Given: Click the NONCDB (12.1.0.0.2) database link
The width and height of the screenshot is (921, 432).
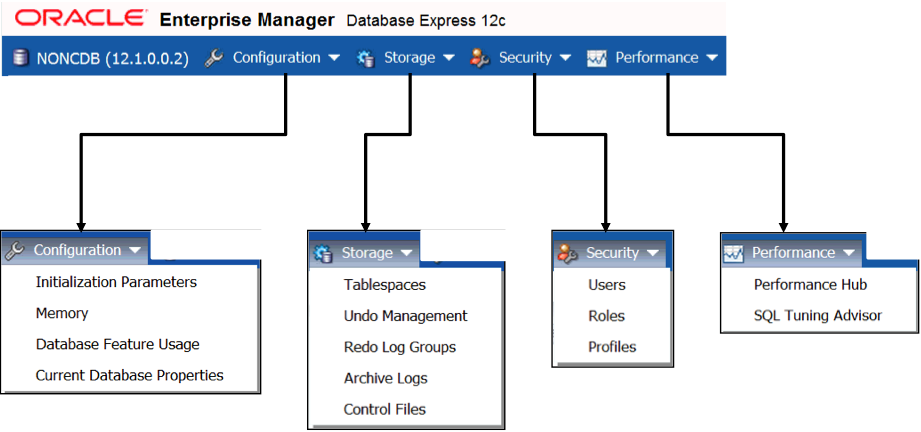Looking at the screenshot, I should pos(113,58).
